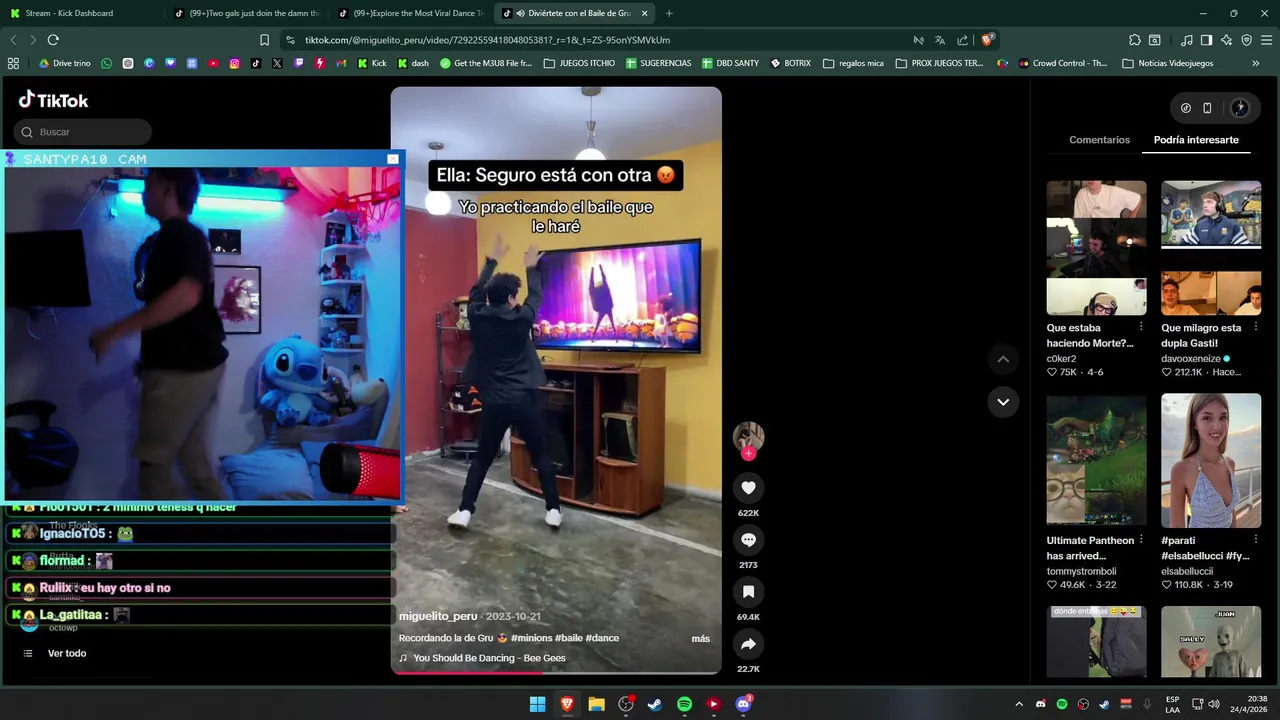Open File Explorer from the taskbar
Viewport: 1280px width, 720px height.
tap(597, 704)
